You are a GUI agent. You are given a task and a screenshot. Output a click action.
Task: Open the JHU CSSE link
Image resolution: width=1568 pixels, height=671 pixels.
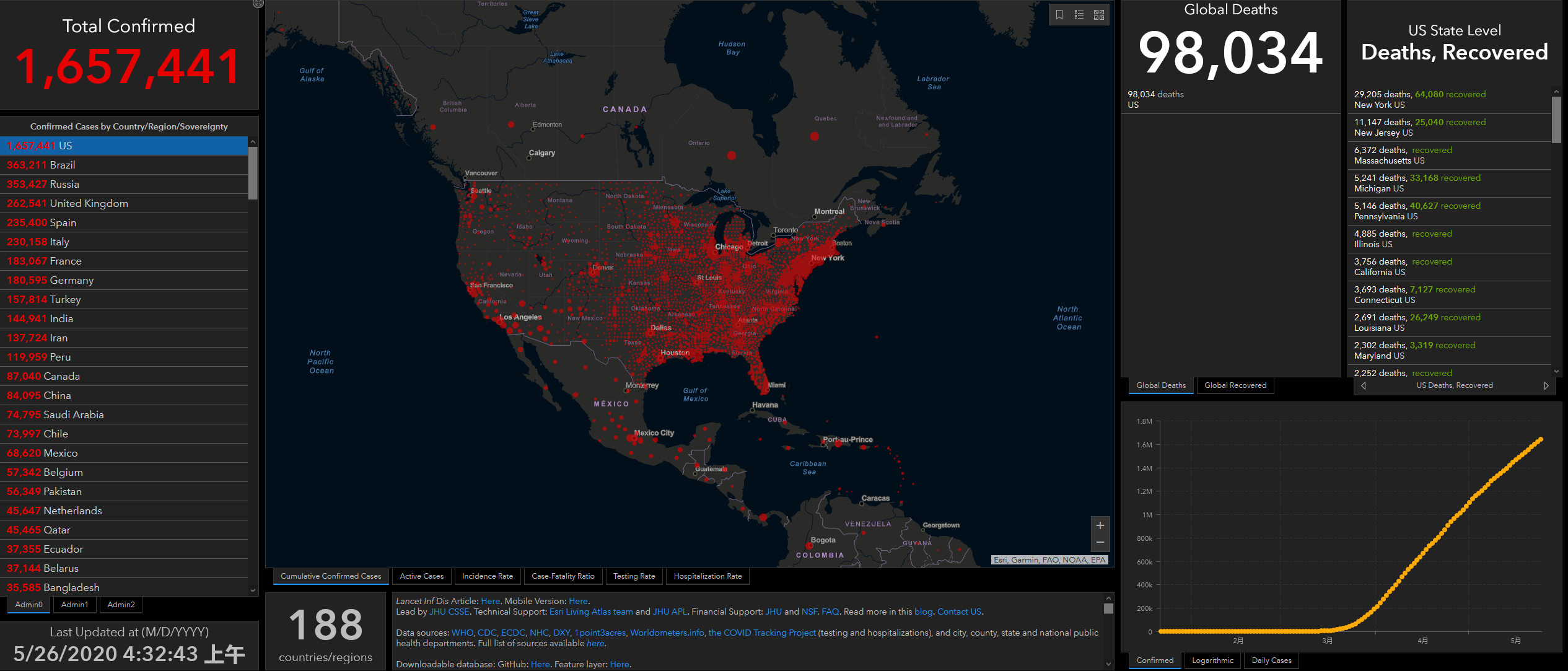(449, 612)
